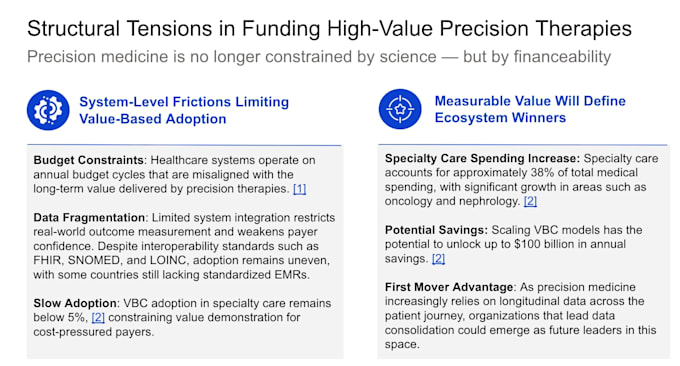
Task: Select Measurable Value Will Define Ecosystem Winners heading
Action: 530,109
